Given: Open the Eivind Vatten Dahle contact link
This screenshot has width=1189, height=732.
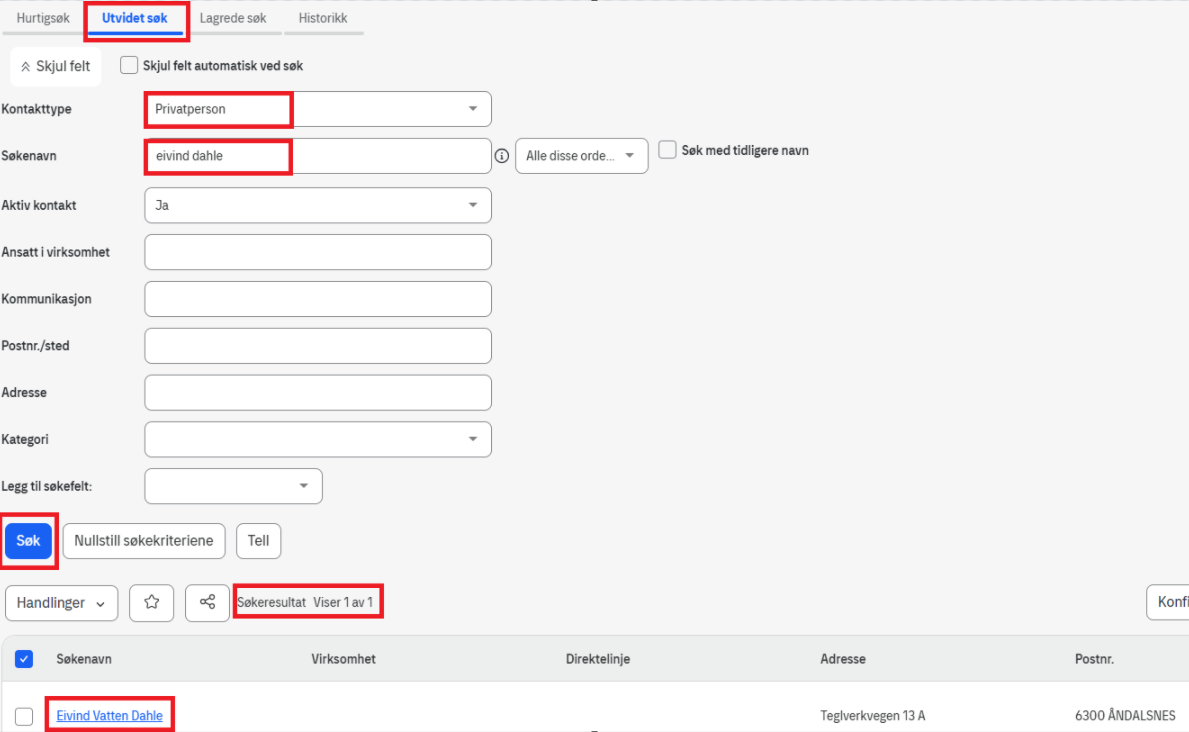Looking at the screenshot, I should 109,716.
